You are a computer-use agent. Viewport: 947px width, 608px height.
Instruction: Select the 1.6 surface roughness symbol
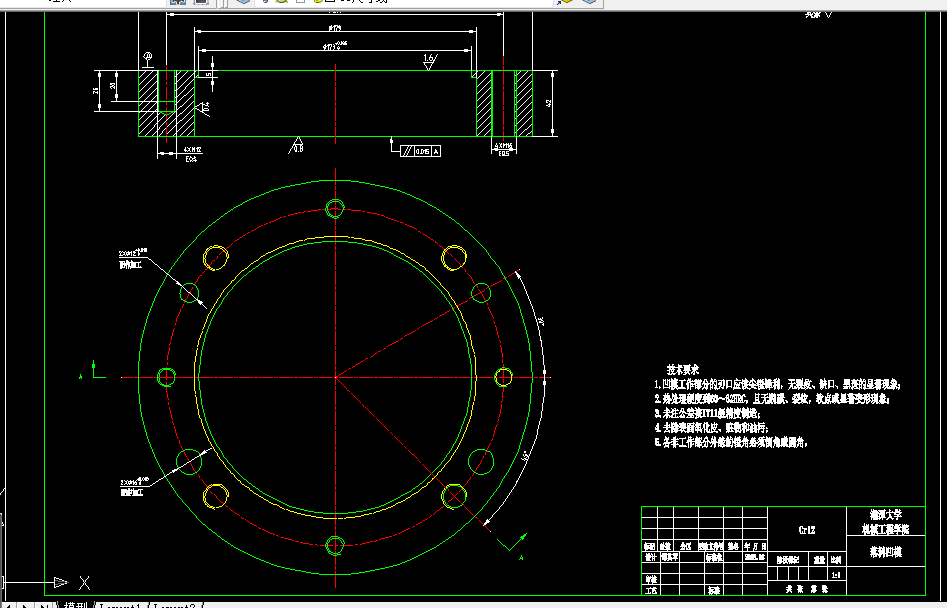pyautogui.click(x=429, y=62)
